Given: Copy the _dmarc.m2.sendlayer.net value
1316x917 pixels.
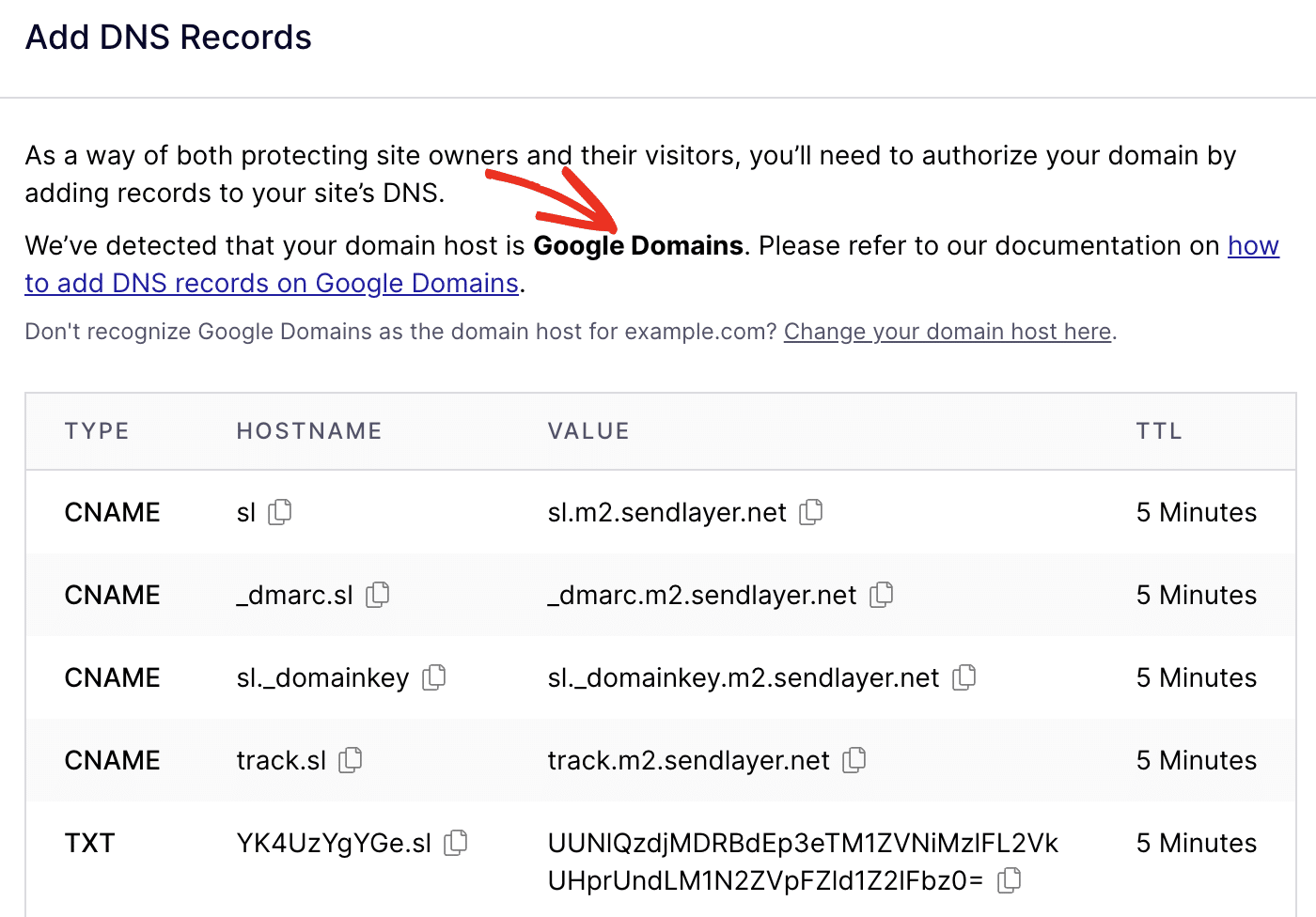Looking at the screenshot, I should click(x=882, y=595).
